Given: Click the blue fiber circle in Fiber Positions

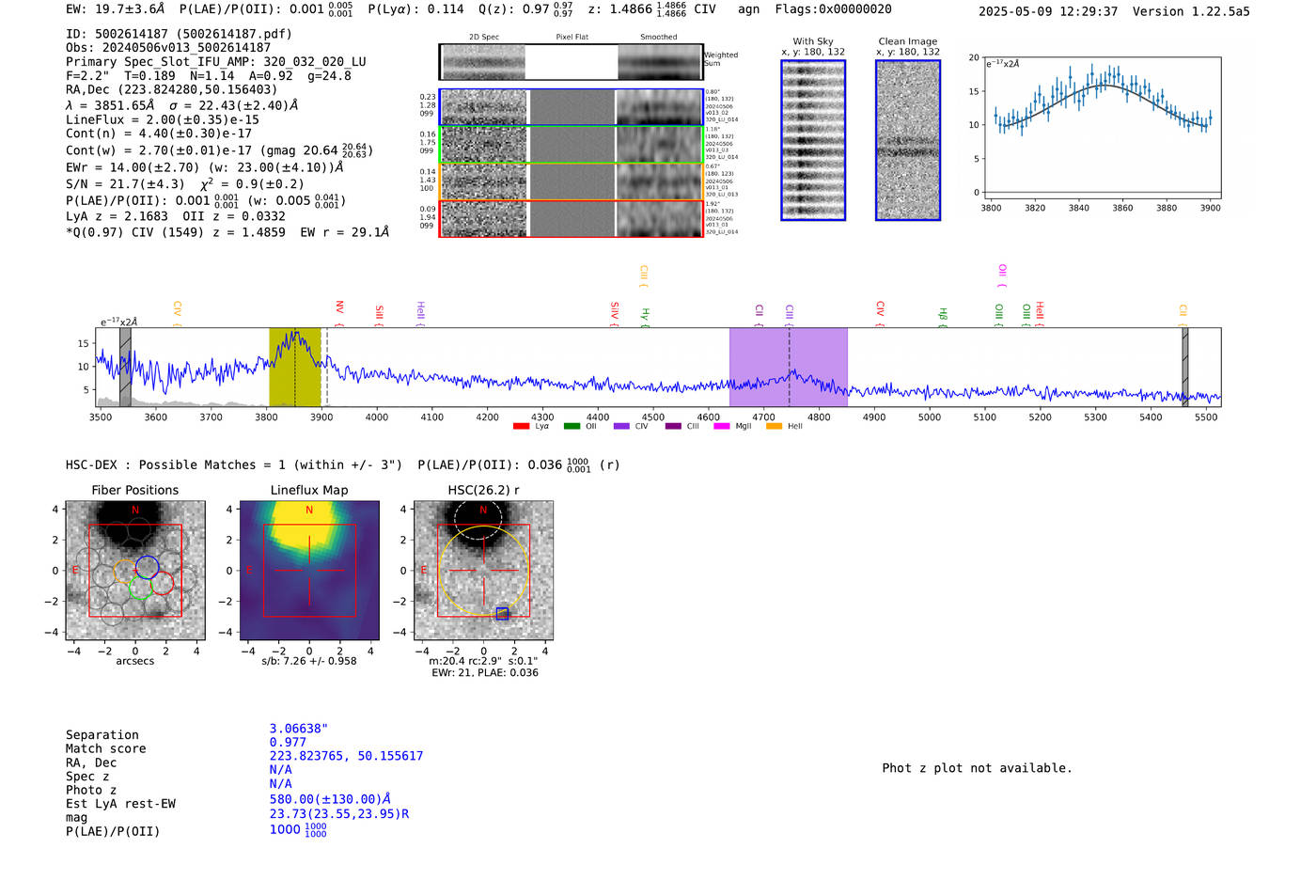Looking at the screenshot, I should [x=148, y=567].
